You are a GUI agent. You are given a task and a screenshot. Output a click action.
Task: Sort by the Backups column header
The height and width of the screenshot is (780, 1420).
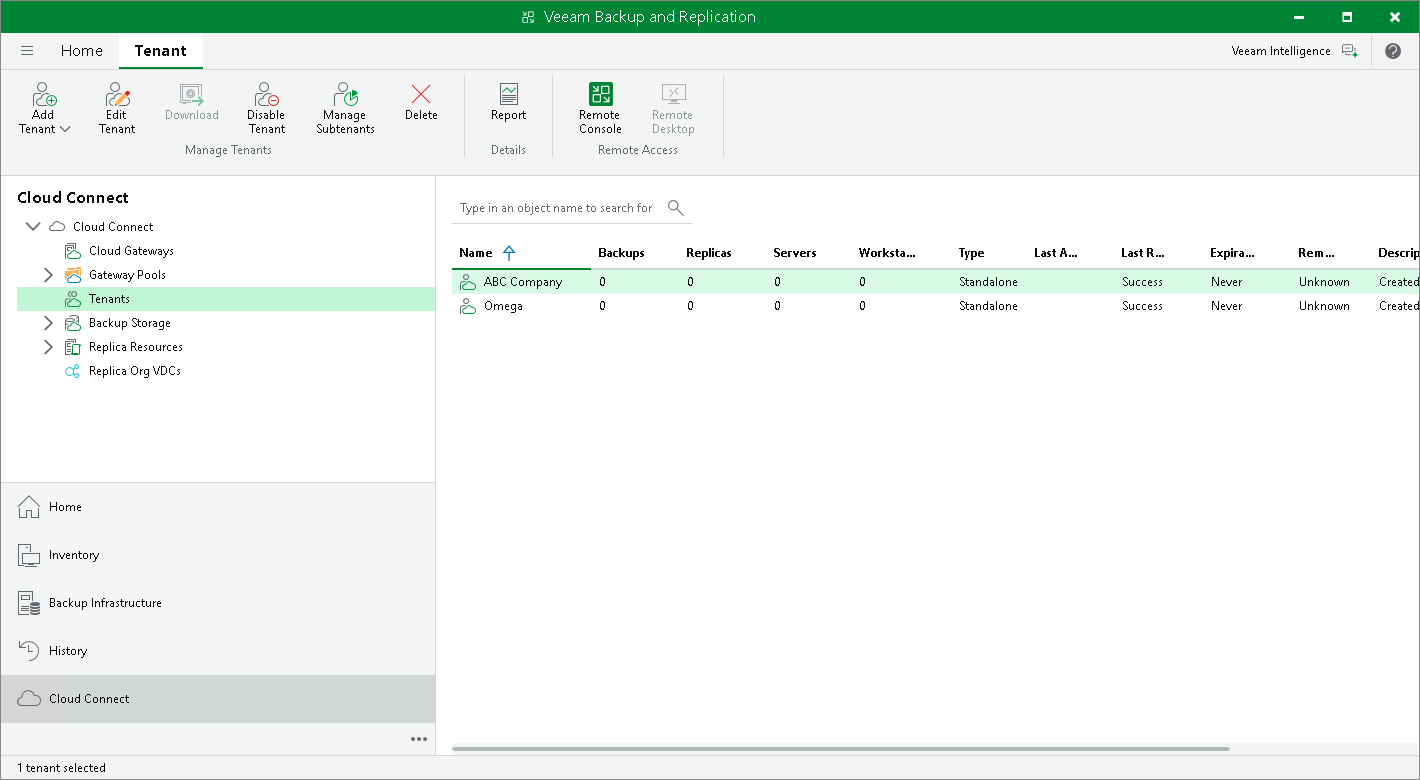pos(621,253)
